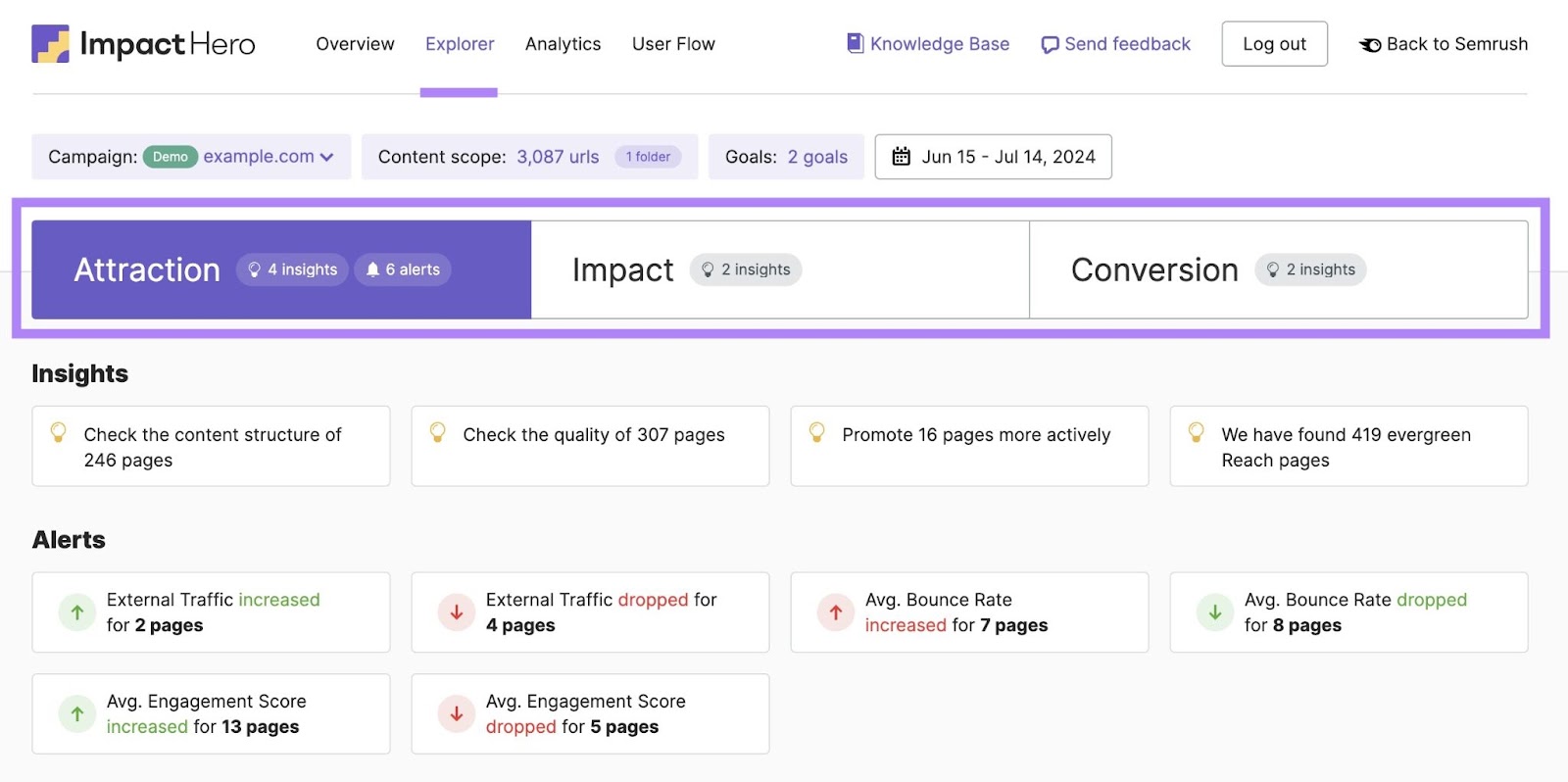Viewport: 1568px width, 782px height.
Task: Click green up arrow for External Traffic increased
Action: [77, 612]
